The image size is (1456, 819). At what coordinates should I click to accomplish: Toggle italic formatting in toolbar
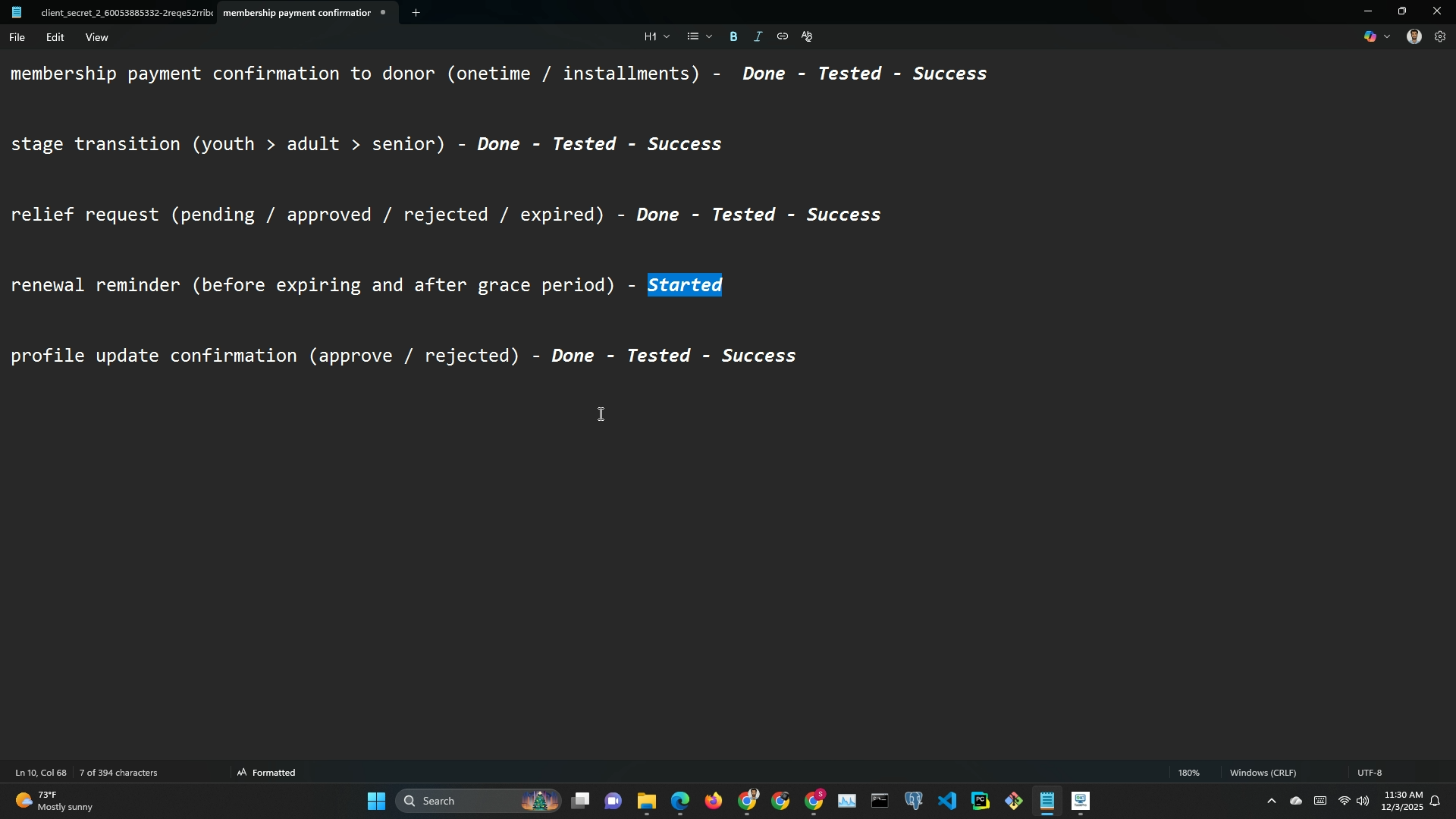point(758,36)
